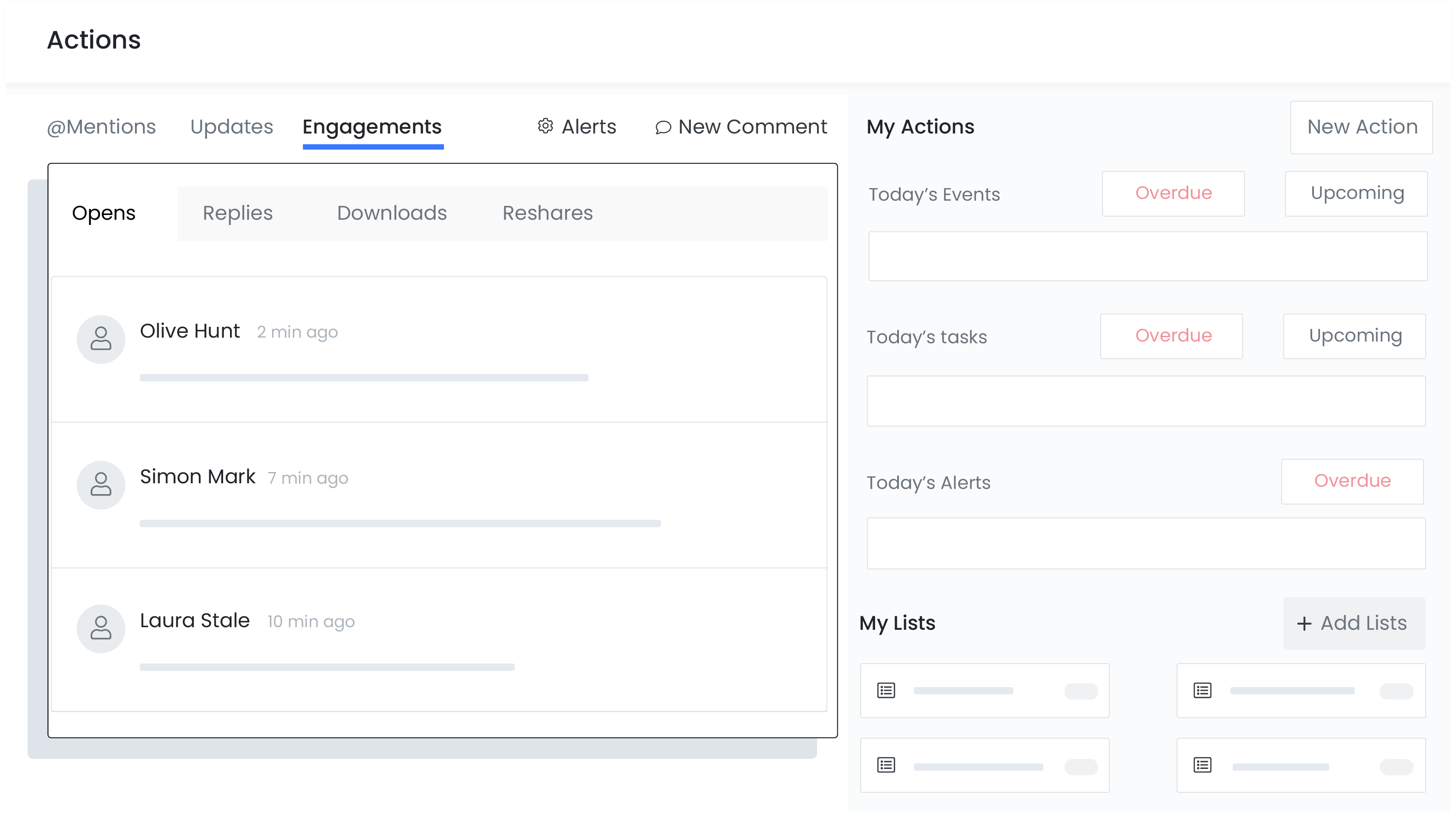
Task: Open the Updates tab
Action: (232, 127)
